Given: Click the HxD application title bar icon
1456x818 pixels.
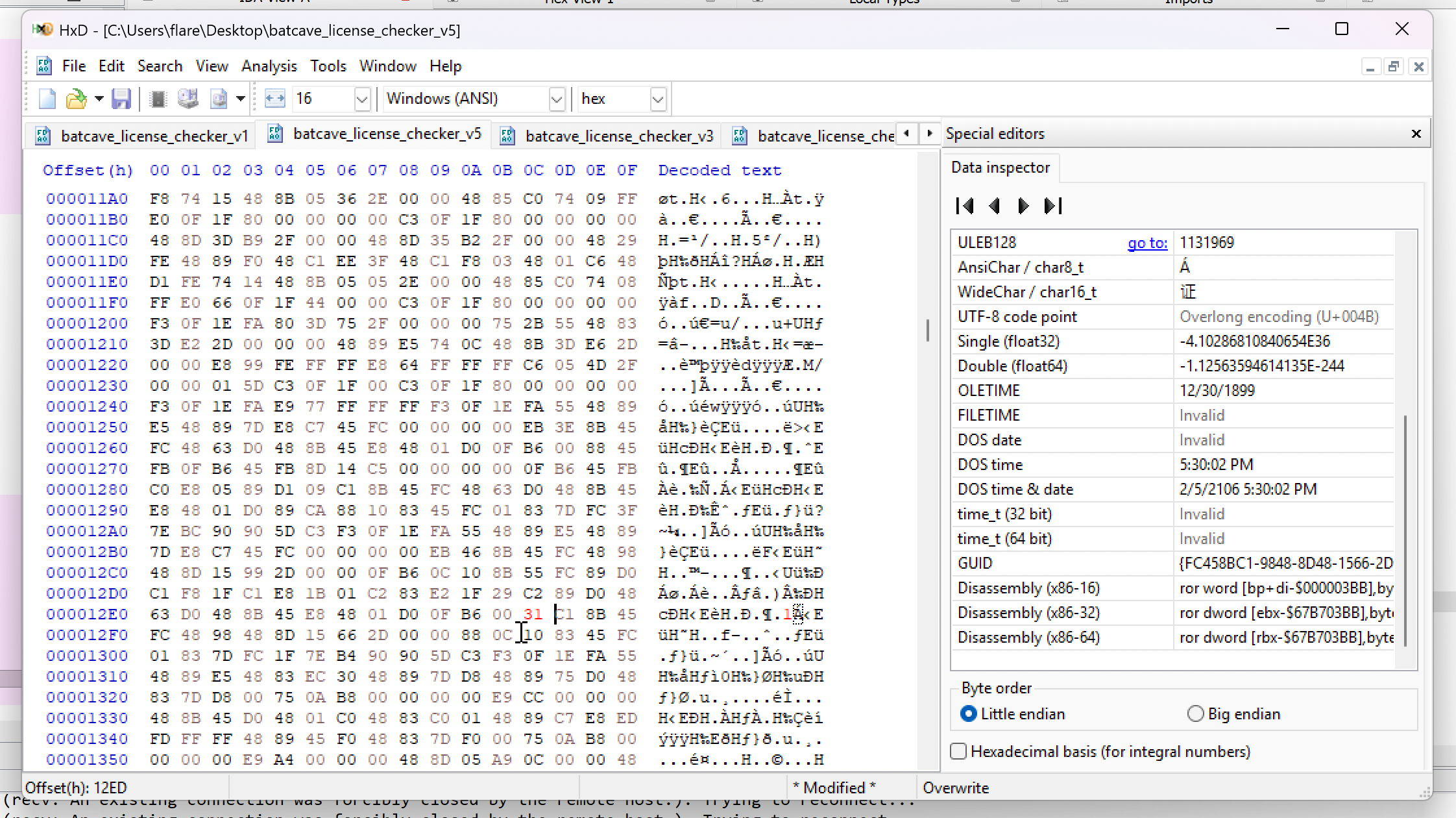Looking at the screenshot, I should (43, 30).
